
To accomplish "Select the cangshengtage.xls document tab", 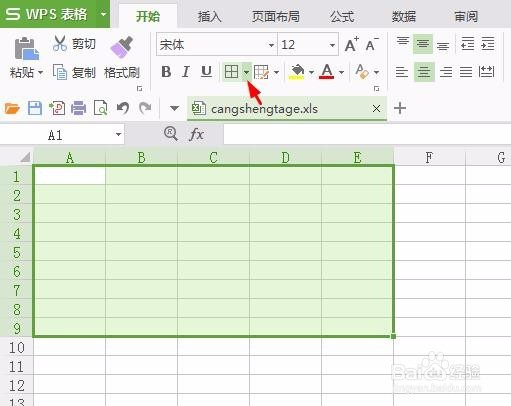I will tap(287, 109).
